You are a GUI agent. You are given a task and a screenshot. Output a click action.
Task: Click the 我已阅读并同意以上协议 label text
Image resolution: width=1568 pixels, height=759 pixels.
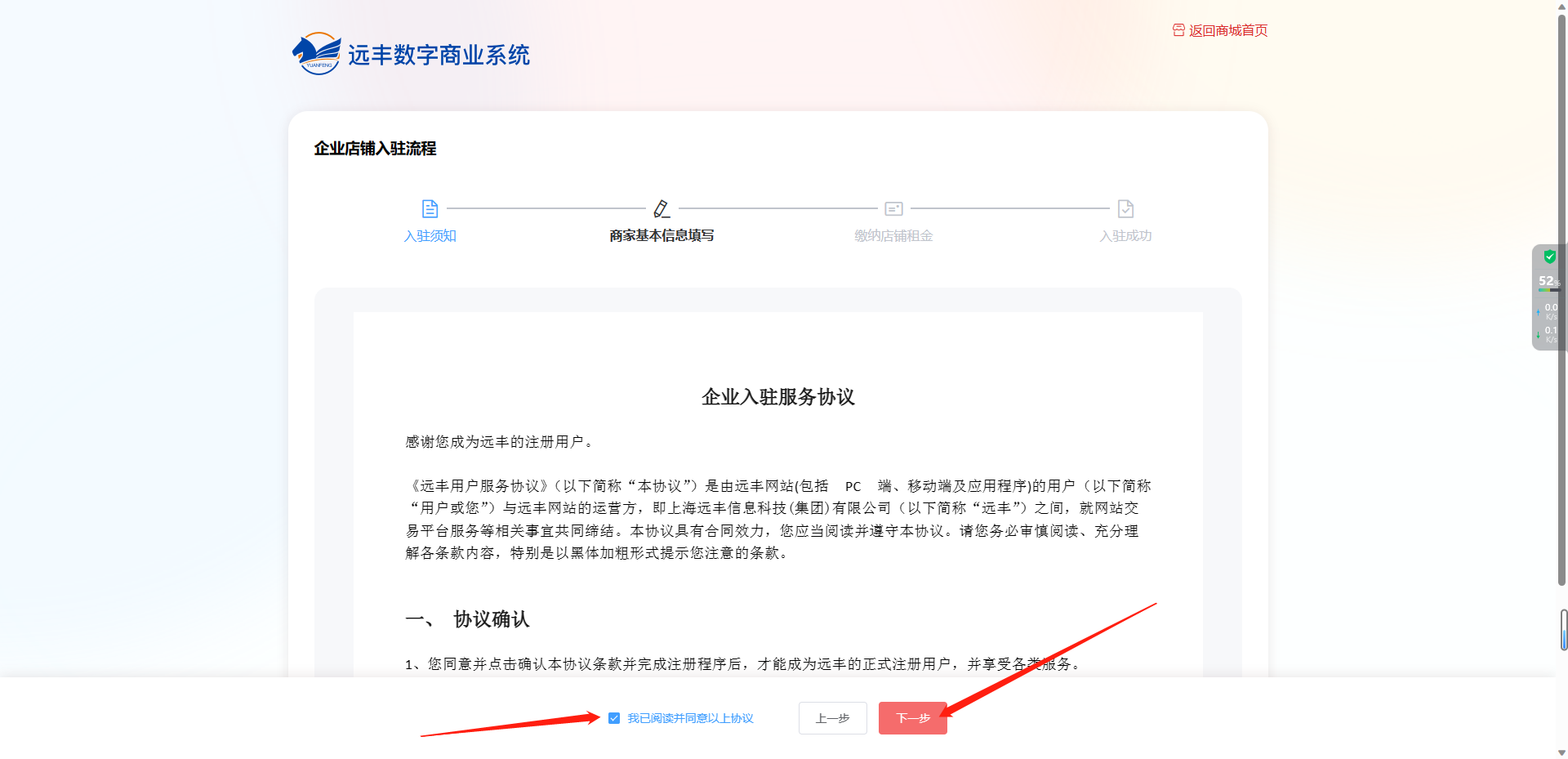(x=690, y=718)
